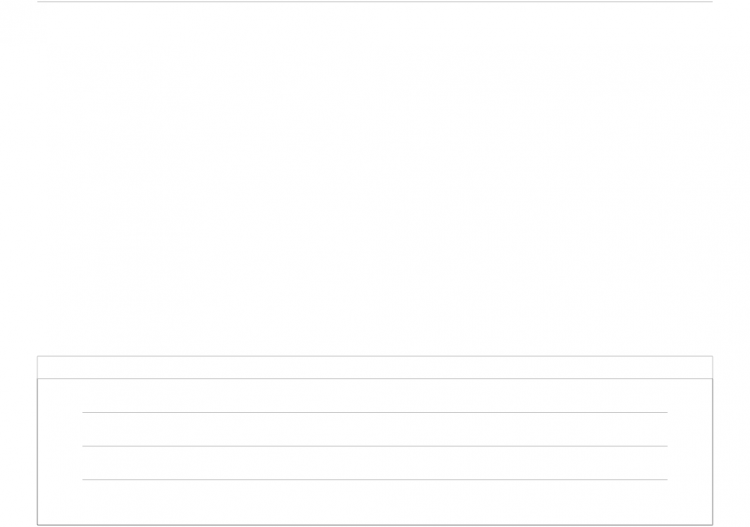Click the bottom border of the bottom panel
The height and width of the screenshot is (527, 750).
click(x=375, y=525)
